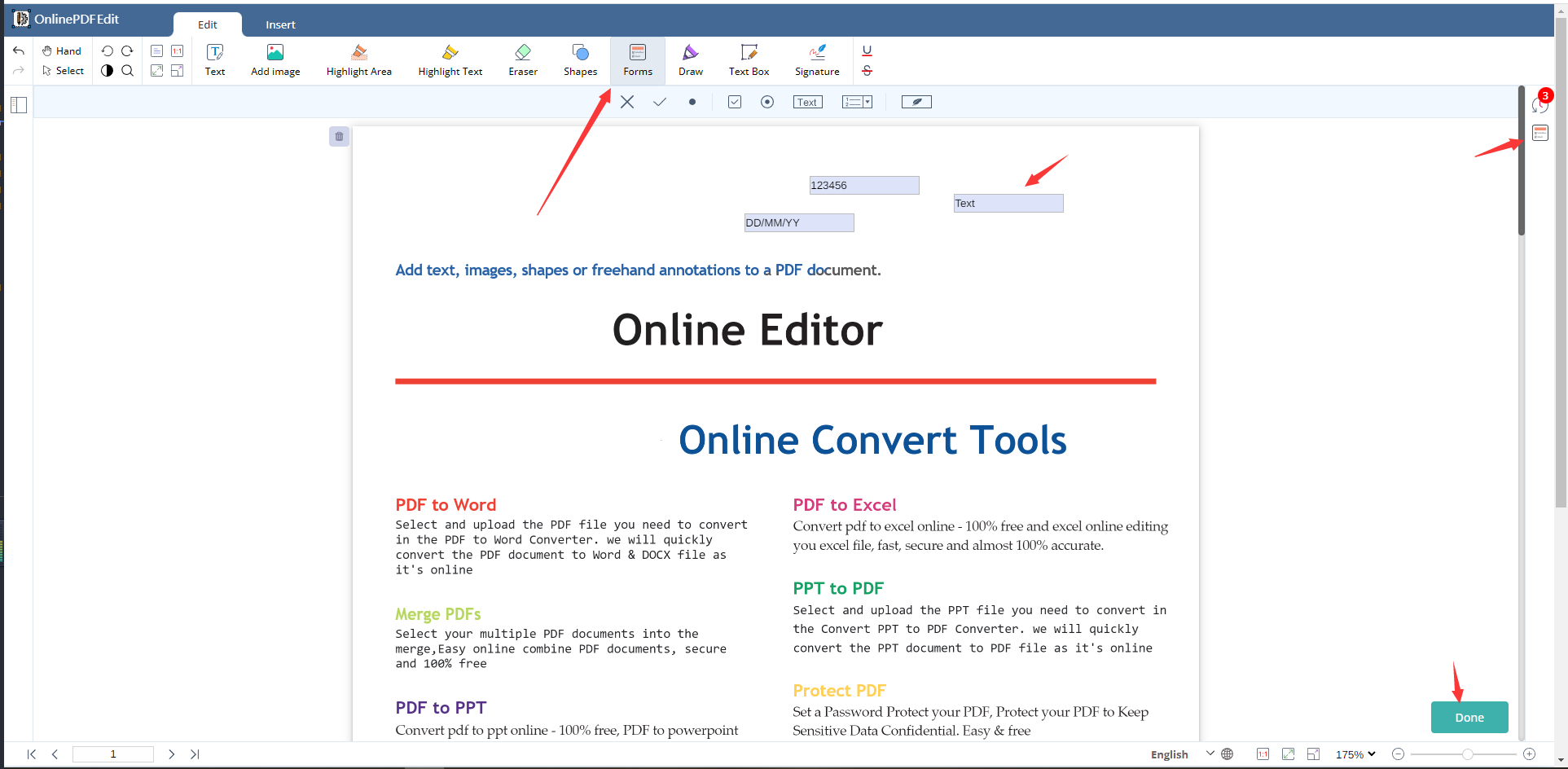Open the Add image tool
This screenshot has height=769, width=1568.
(275, 59)
